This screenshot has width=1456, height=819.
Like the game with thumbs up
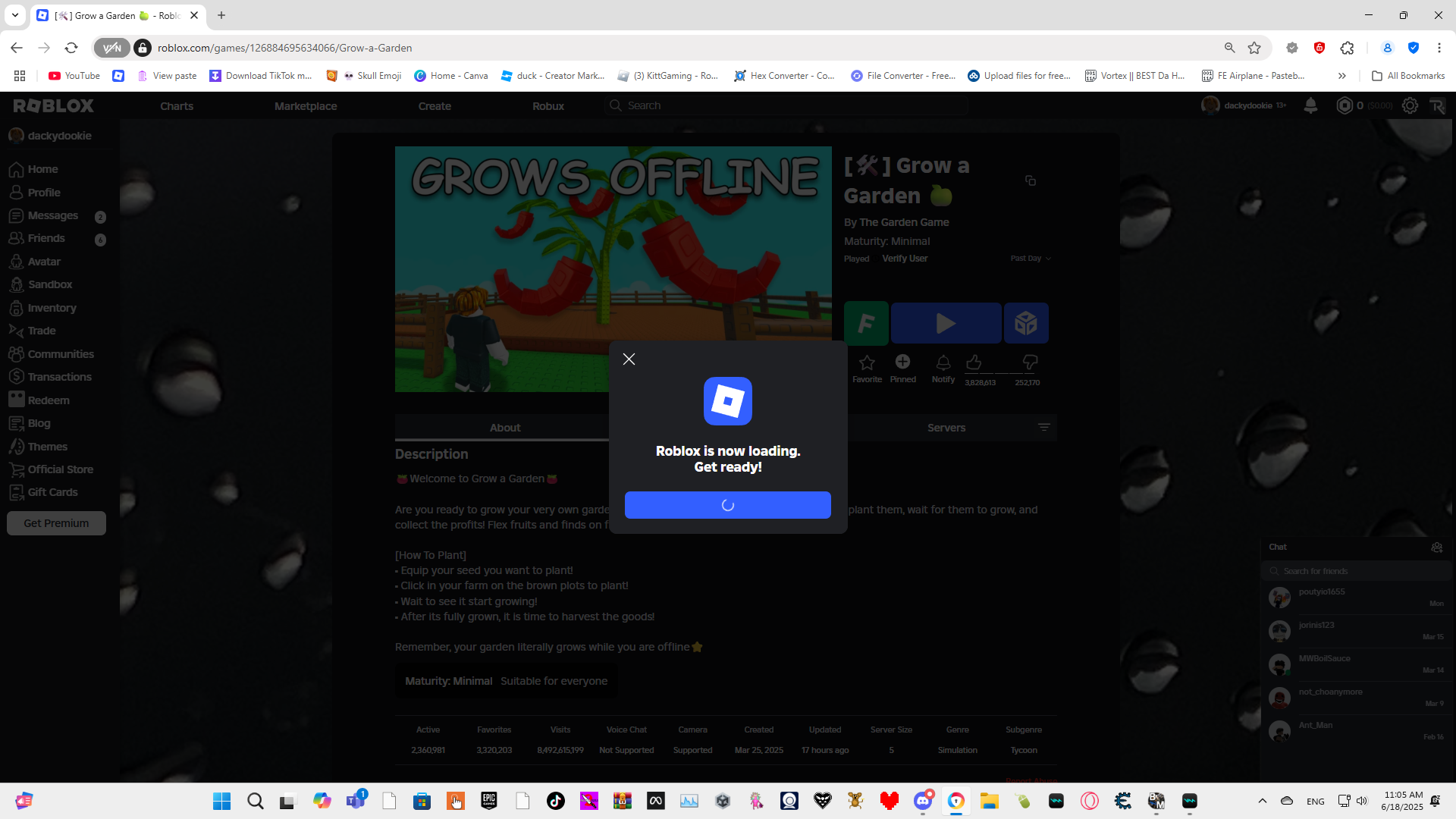pyautogui.click(x=974, y=362)
